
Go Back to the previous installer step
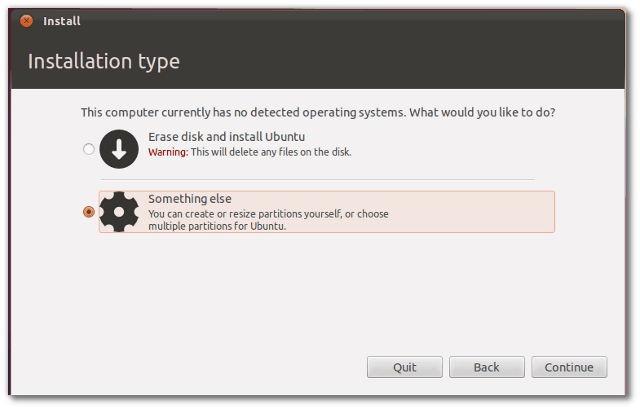pyautogui.click(x=487, y=367)
